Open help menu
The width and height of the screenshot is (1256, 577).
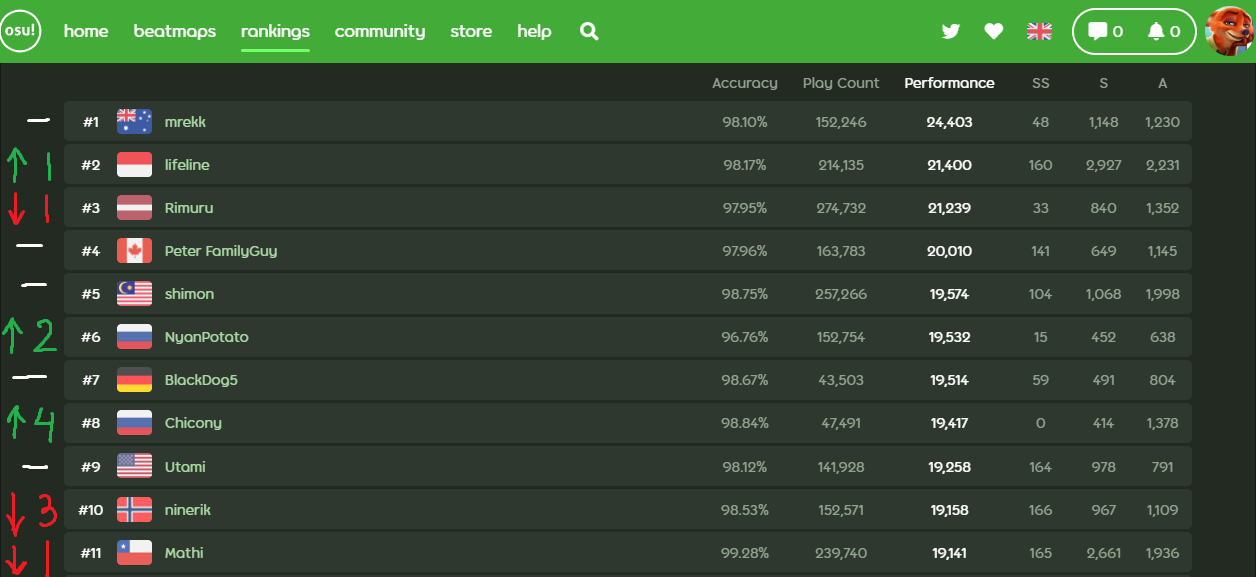[x=534, y=32]
